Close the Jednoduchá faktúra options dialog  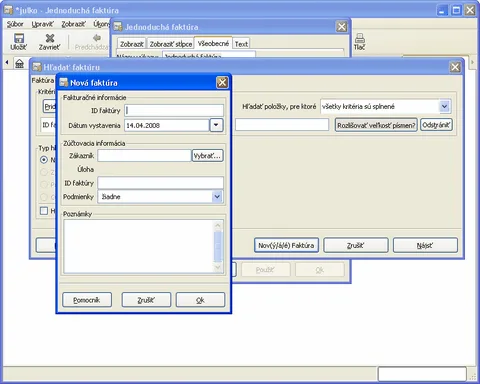(342, 27)
